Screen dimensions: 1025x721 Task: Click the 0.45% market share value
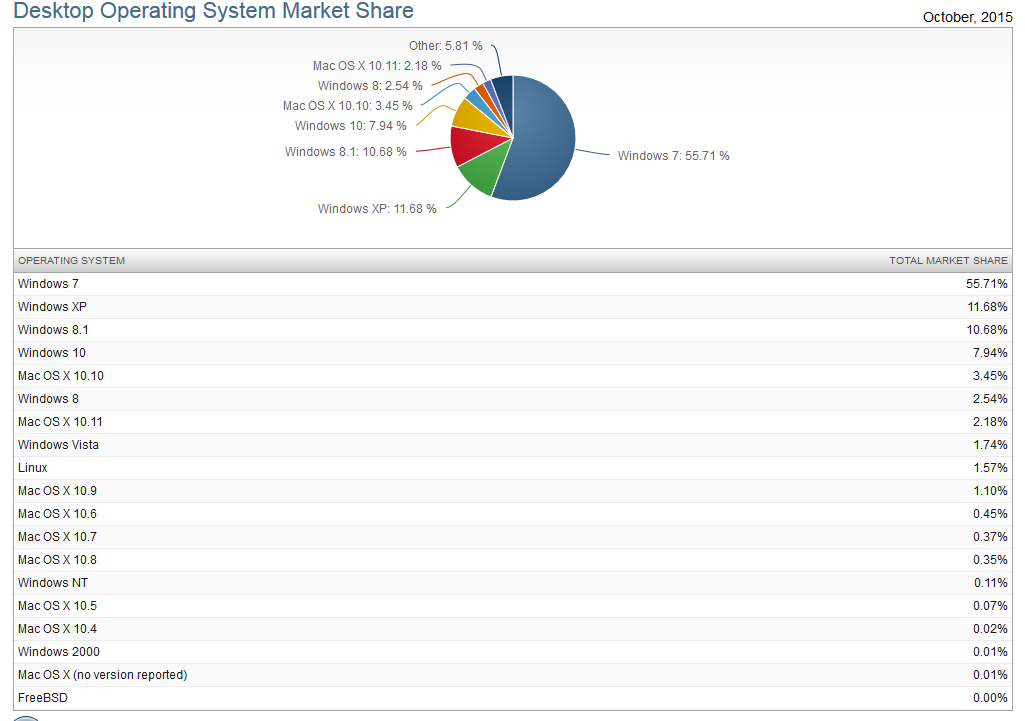click(x=990, y=514)
